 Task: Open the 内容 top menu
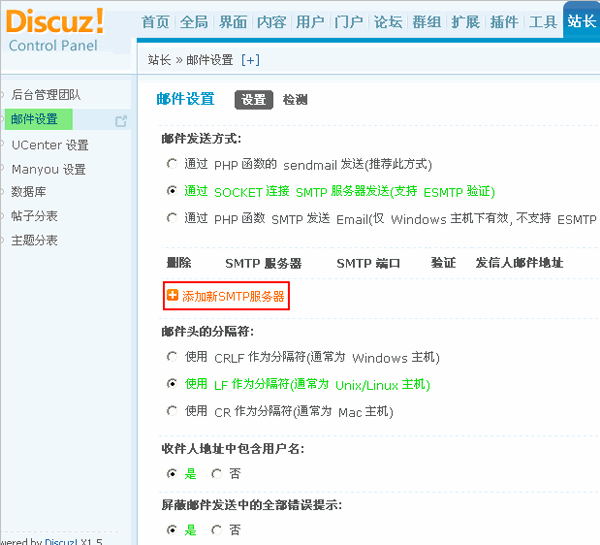tap(271, 22)
